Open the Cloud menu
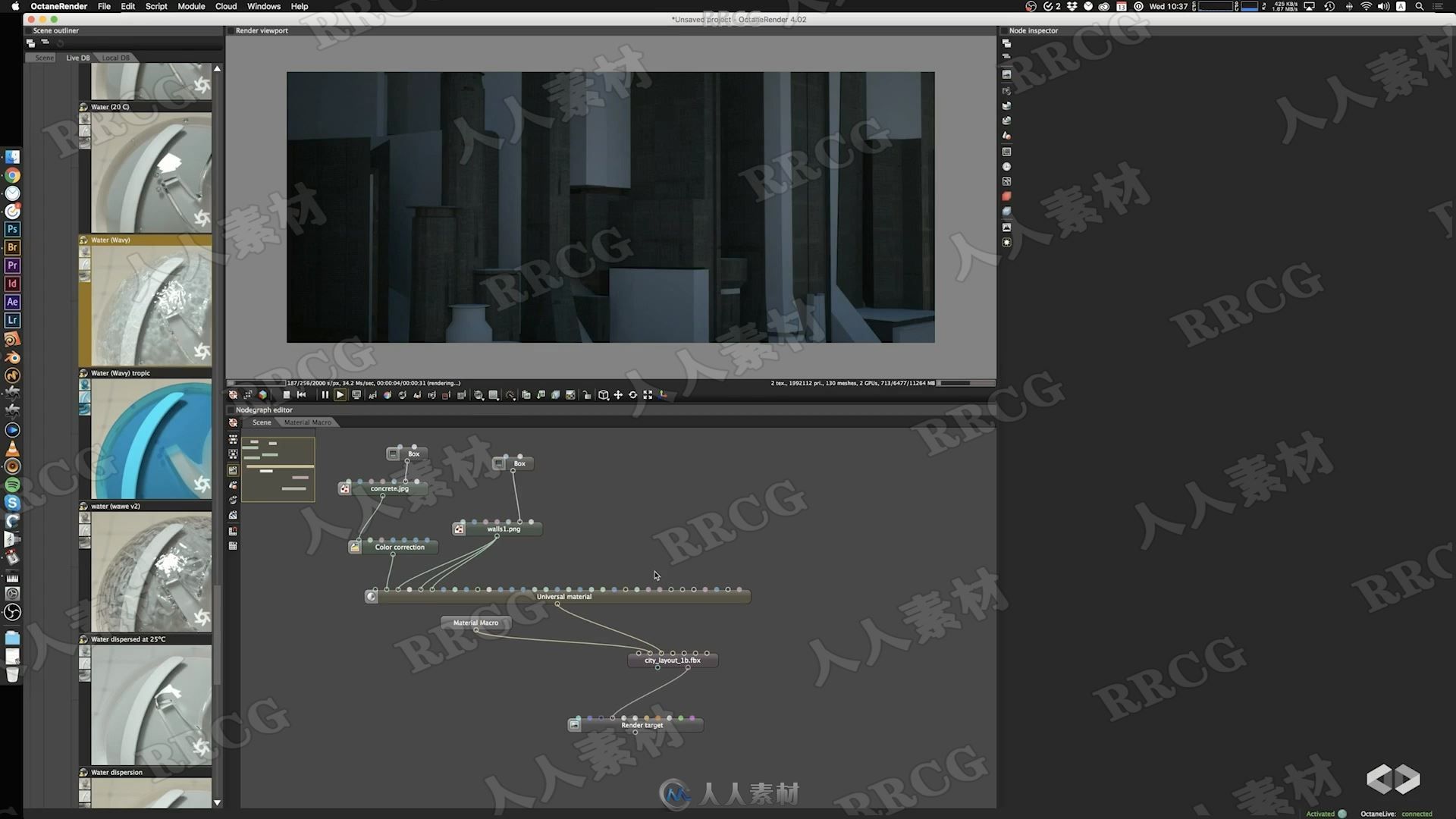This screenshot has height=819, width=1456. tap(226, 6)
